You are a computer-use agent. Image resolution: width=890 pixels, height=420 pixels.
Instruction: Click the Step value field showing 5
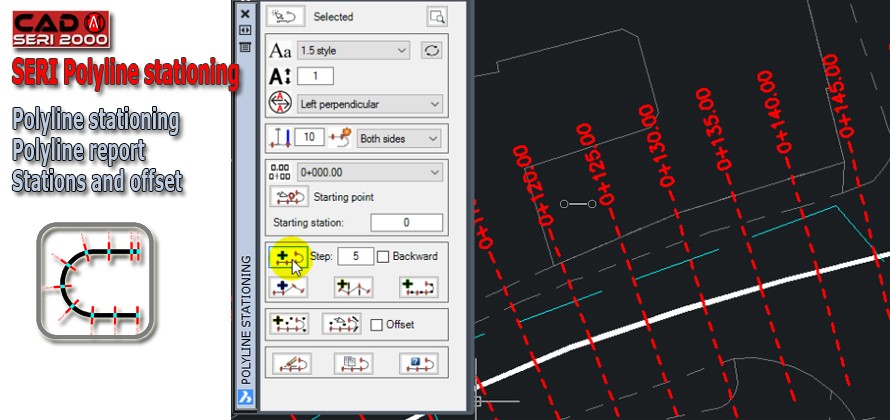356,256
